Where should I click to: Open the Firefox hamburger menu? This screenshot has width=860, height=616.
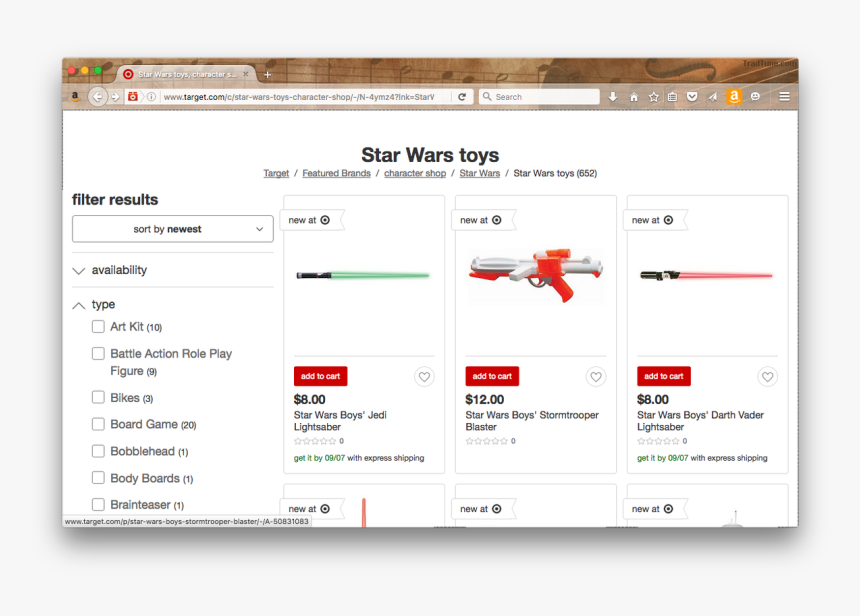[784, 97]
